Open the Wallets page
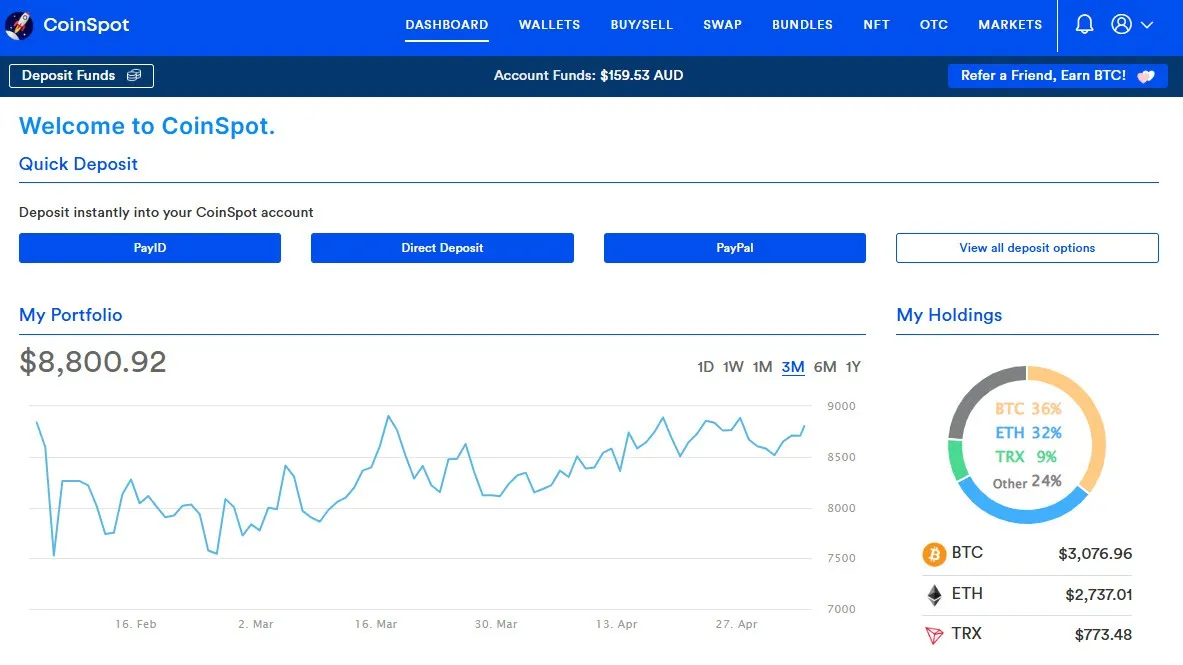Image resolution: width=1183 pixels, height=665 pixels. (549, 25)
